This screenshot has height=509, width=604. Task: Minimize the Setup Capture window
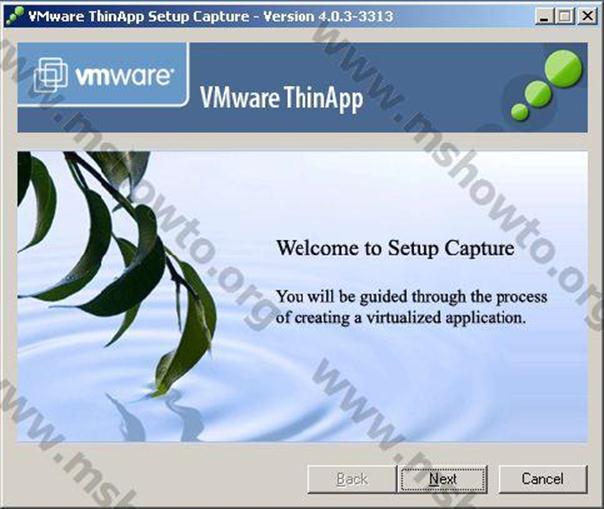(x=546, y=16)
